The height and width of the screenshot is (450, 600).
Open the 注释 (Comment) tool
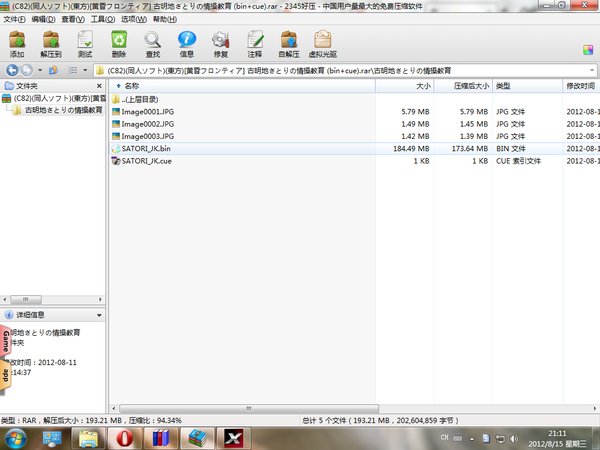point(254,43)
